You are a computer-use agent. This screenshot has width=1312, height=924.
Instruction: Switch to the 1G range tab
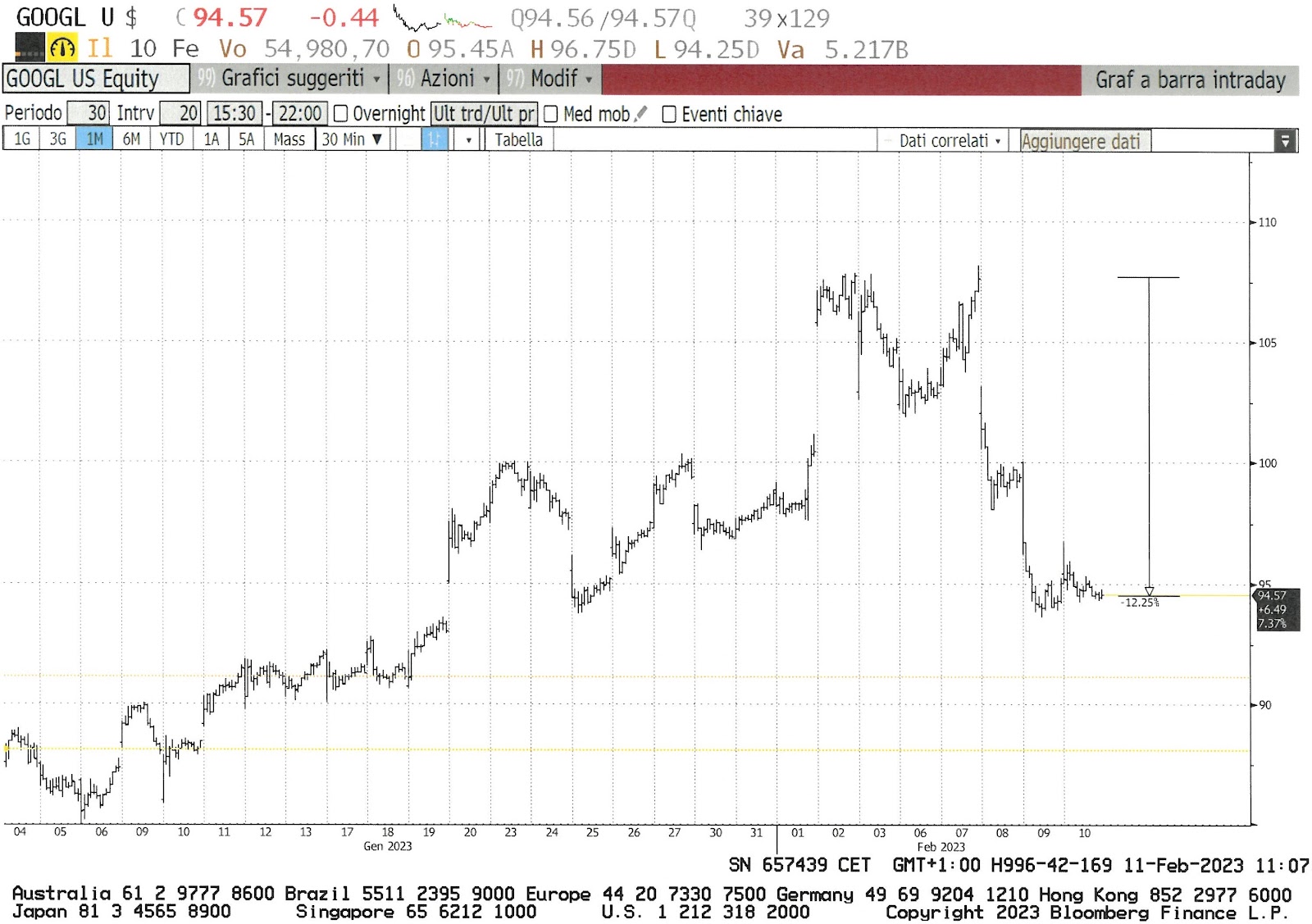[22, 139]
